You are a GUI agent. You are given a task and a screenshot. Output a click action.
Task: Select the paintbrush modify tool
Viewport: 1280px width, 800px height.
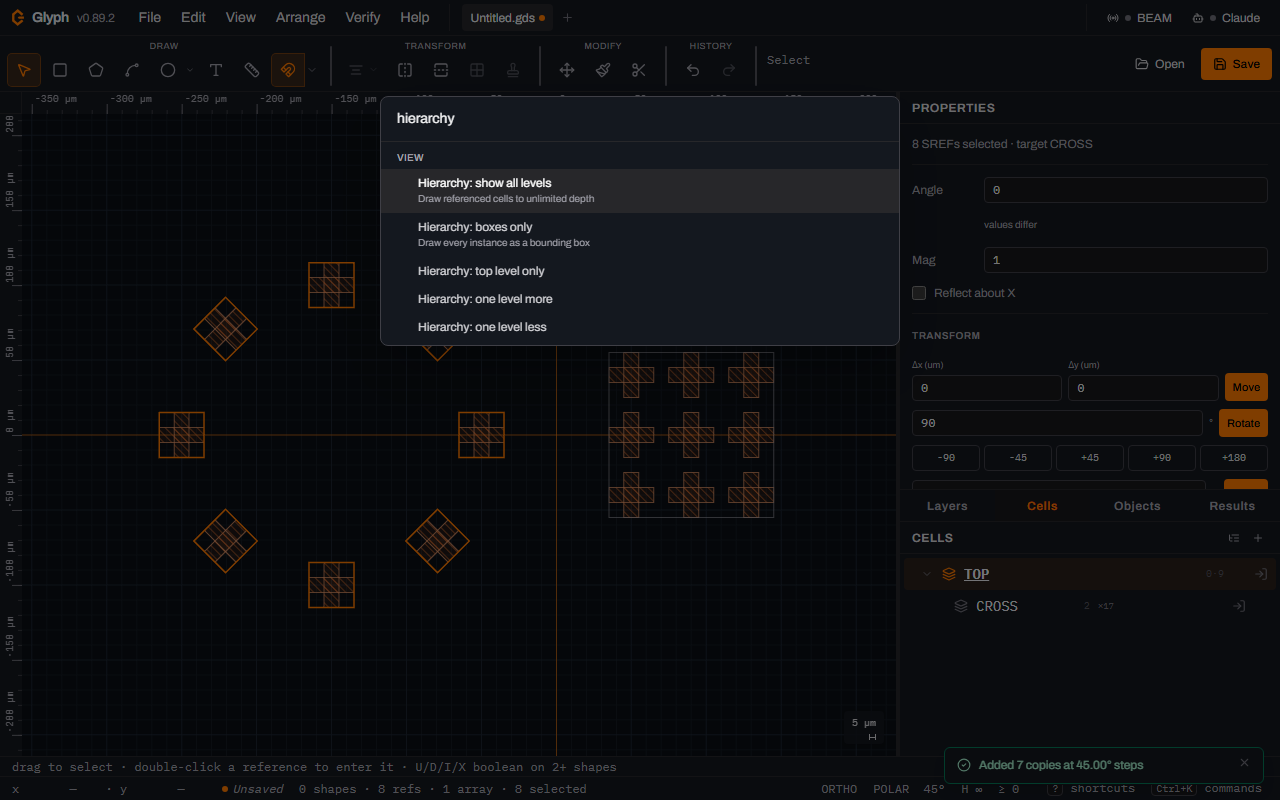603,70
